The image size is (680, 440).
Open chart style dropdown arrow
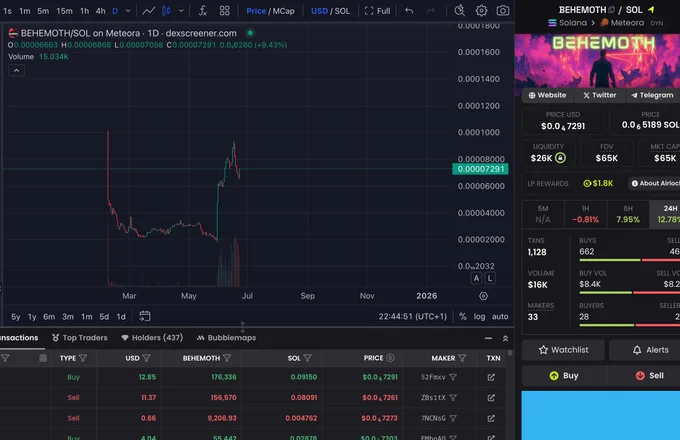[x=181, y=10]
